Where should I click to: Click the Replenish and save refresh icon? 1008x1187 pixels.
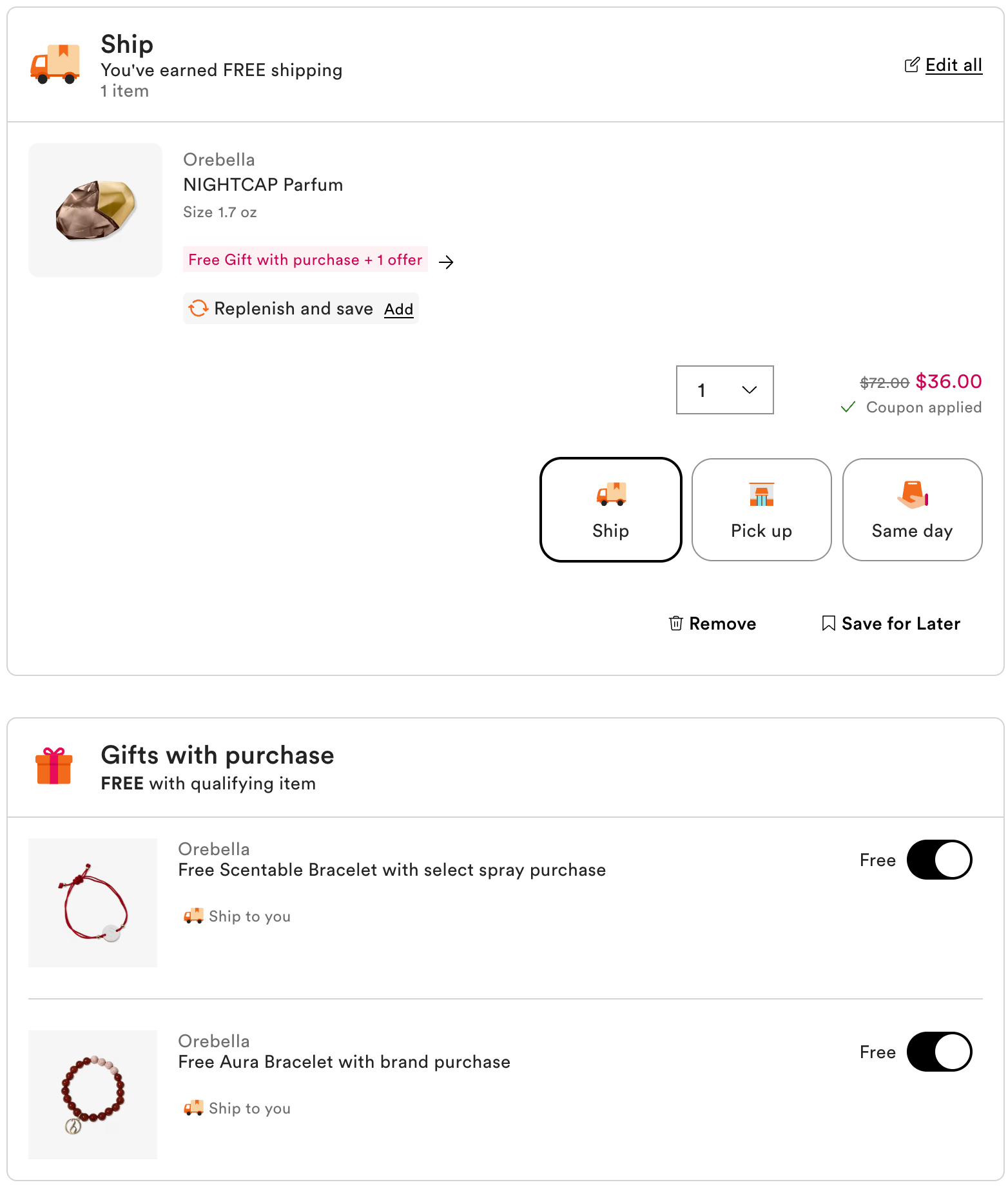coord(199,309)
